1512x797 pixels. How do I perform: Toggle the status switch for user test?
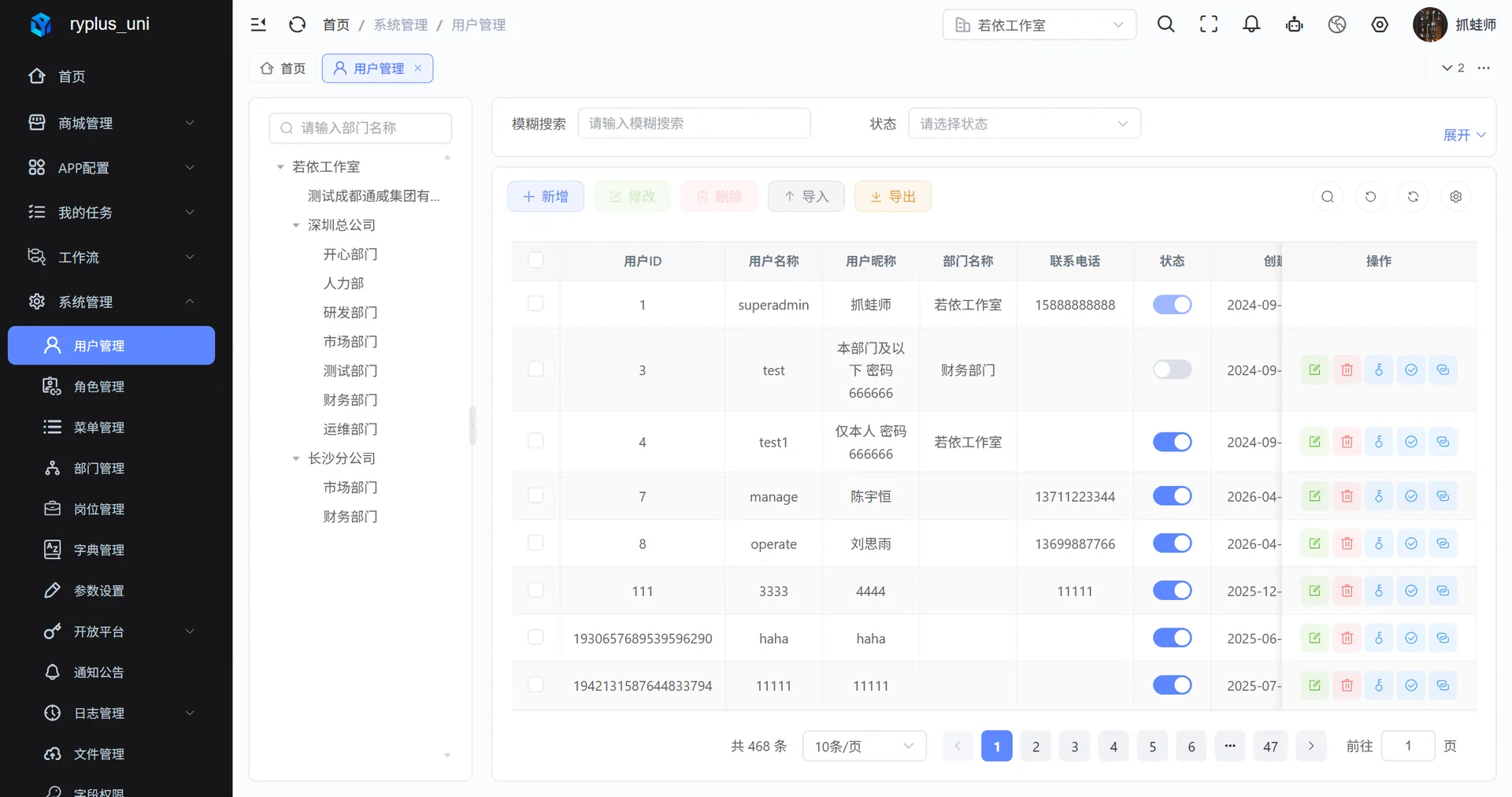click(x=1172, y=369)
